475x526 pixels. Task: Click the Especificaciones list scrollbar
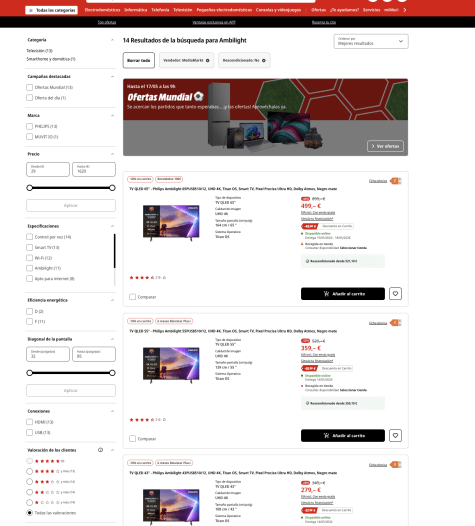114,251
